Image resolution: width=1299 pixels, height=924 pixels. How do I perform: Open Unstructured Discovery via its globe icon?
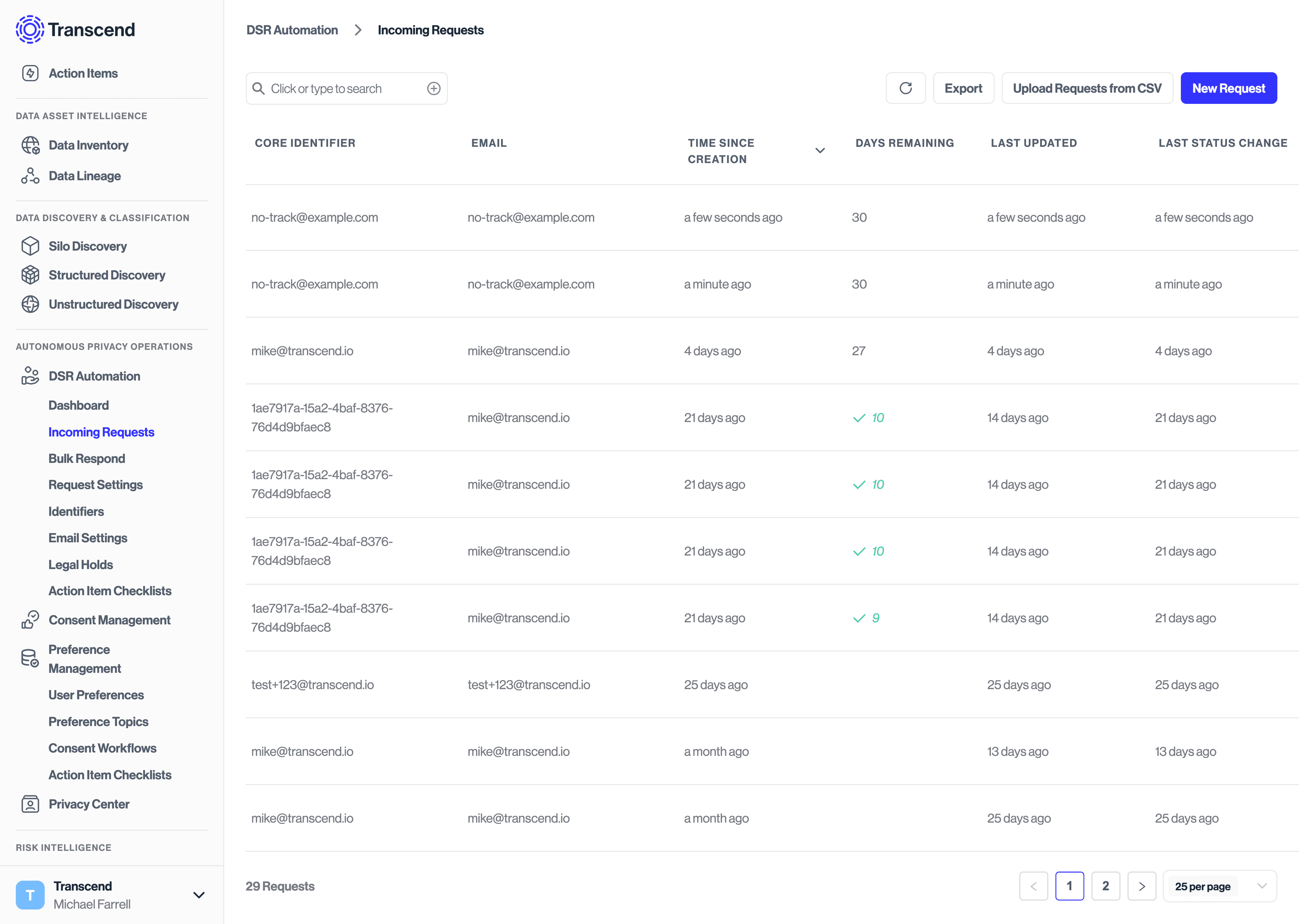click(x=30, y=304)
